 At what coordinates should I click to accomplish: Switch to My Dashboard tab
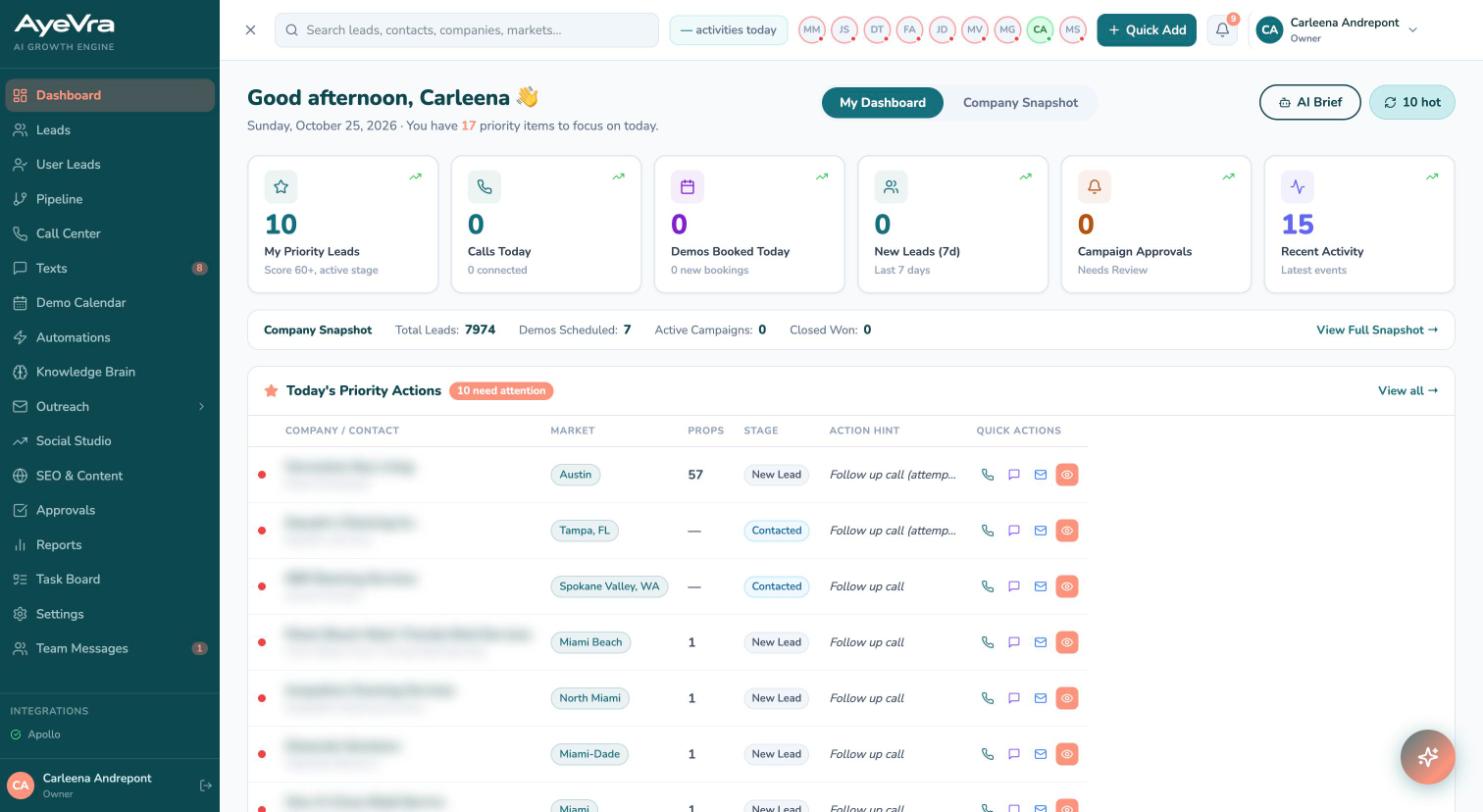882,103
